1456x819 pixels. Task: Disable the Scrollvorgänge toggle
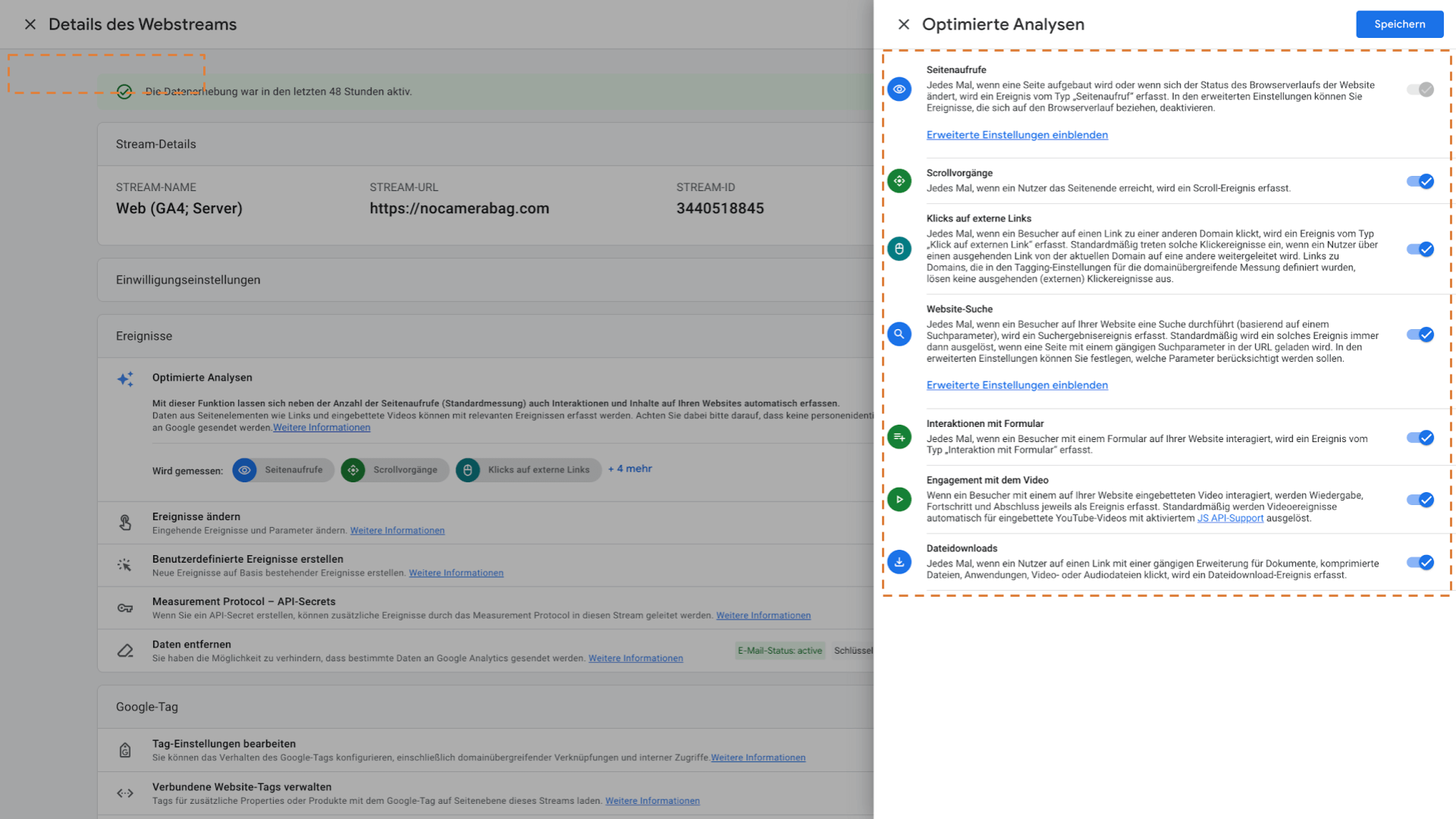tap(1420, 181)
